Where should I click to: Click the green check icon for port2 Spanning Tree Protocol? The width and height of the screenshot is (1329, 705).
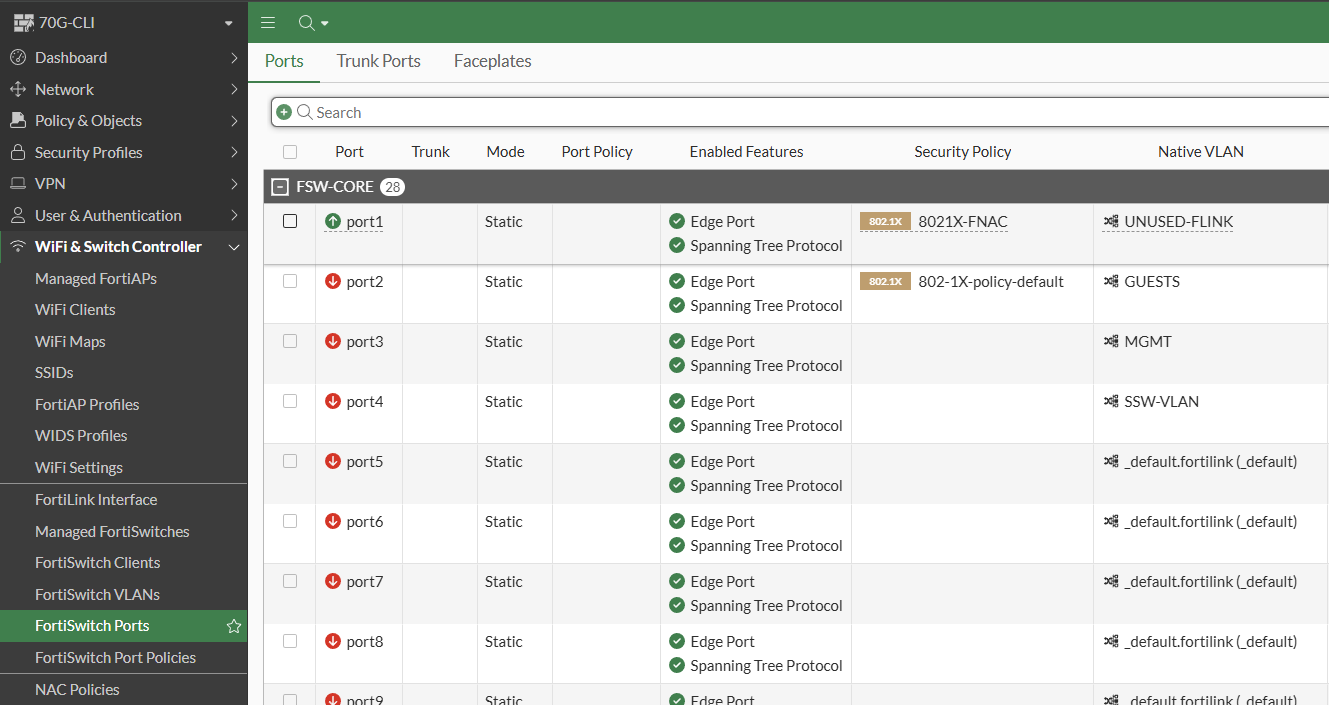coord(677,305)
